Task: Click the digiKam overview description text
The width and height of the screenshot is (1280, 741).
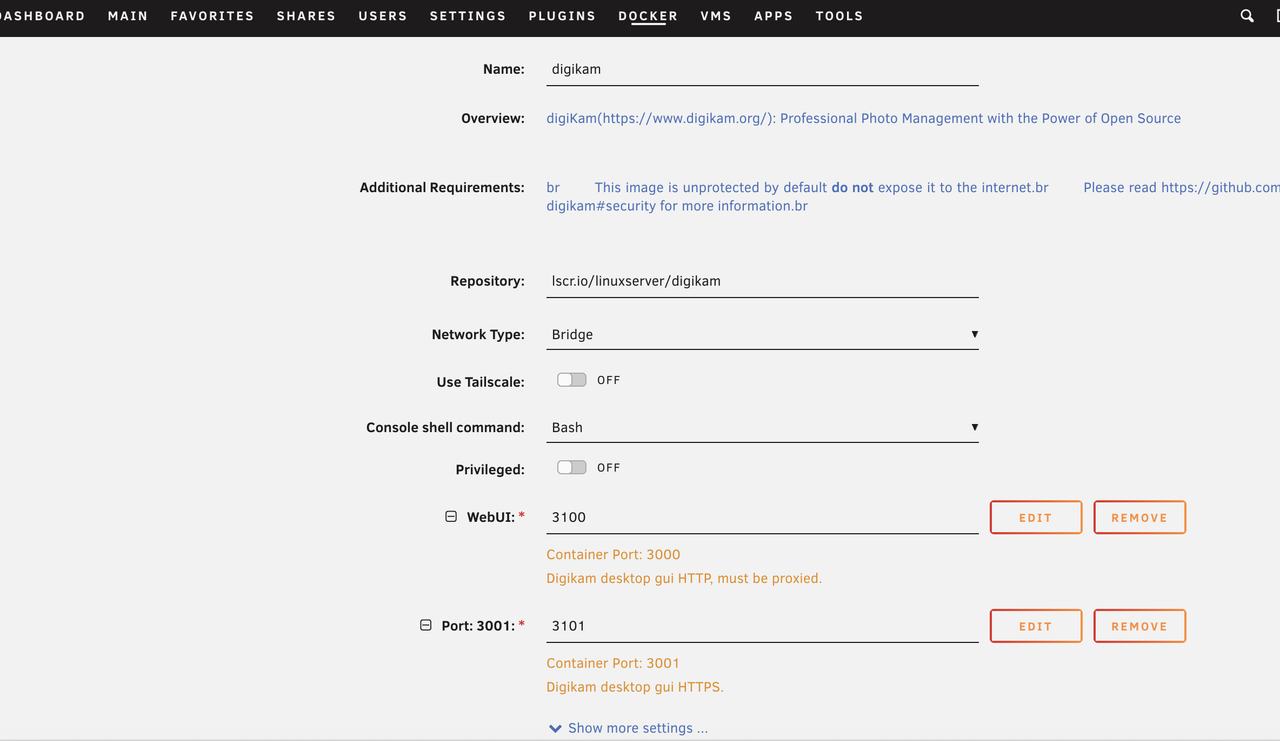Action: (863, 118)
